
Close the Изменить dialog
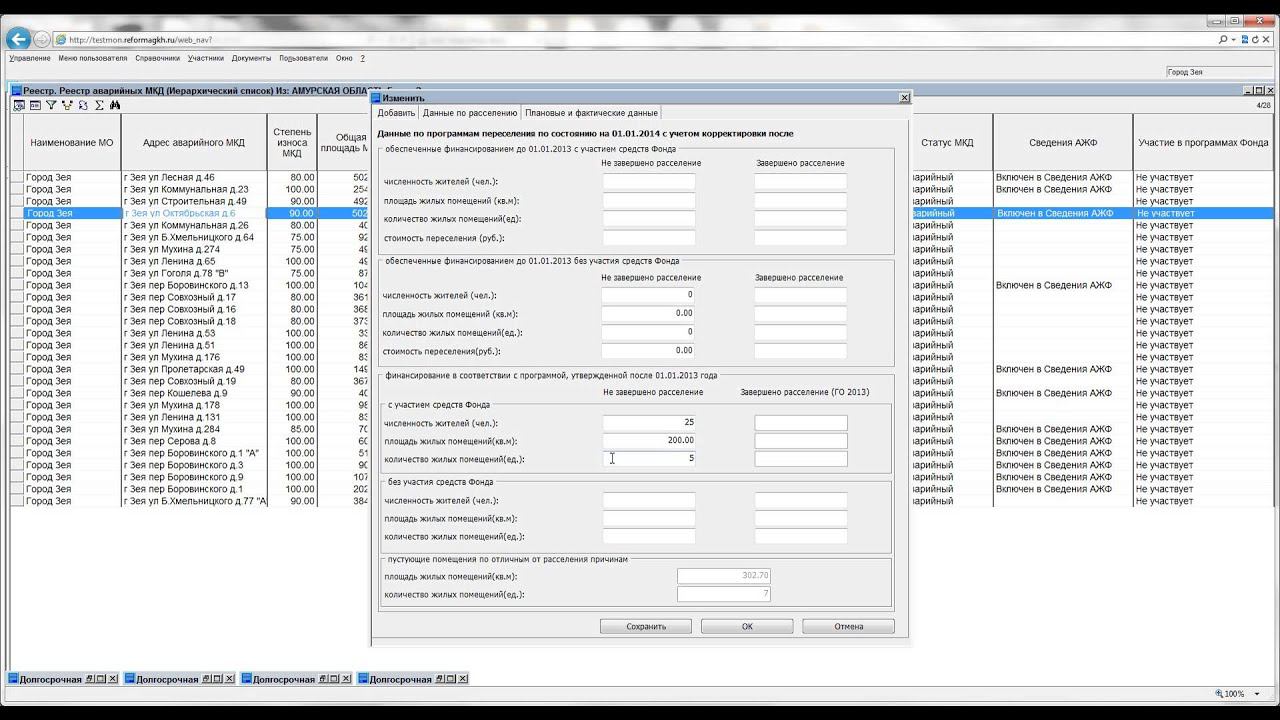point(904,98)
